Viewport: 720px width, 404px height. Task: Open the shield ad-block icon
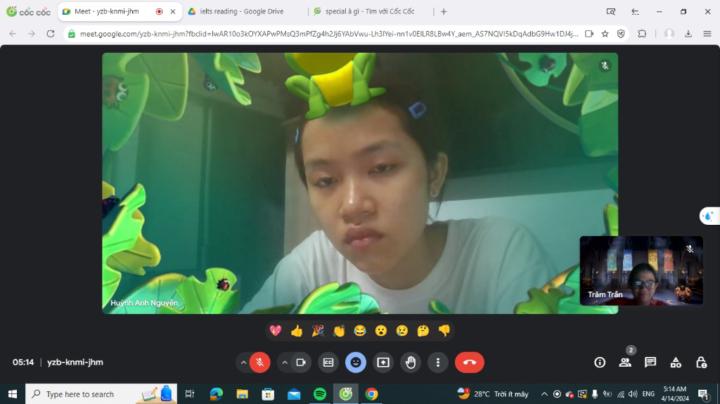point(621,34)
